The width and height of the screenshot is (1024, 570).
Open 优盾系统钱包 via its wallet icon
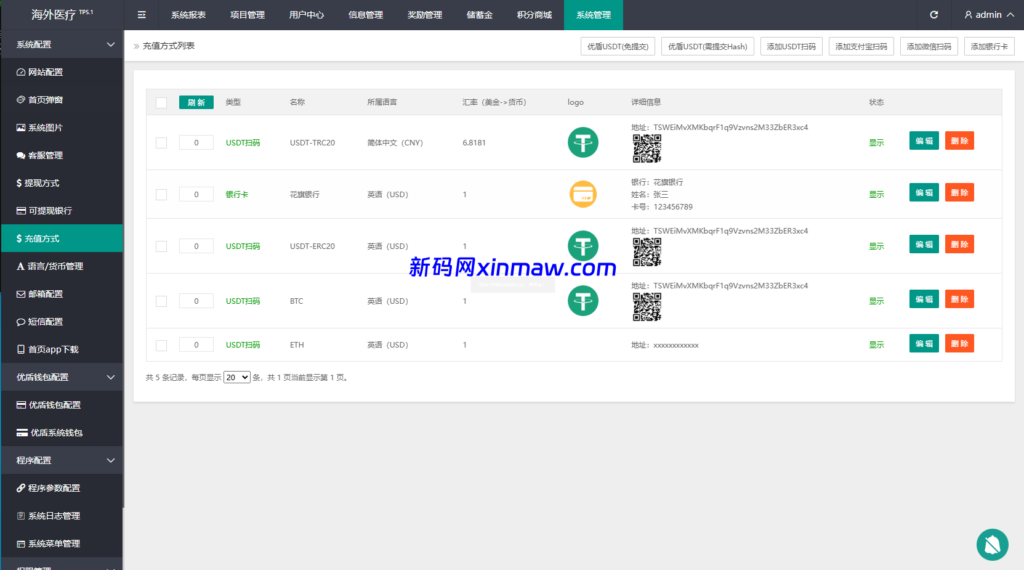pos(22,433)
